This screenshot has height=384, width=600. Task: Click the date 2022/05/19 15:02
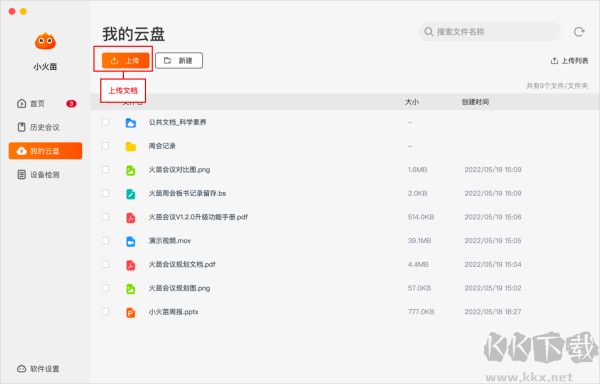coord(493,288)
